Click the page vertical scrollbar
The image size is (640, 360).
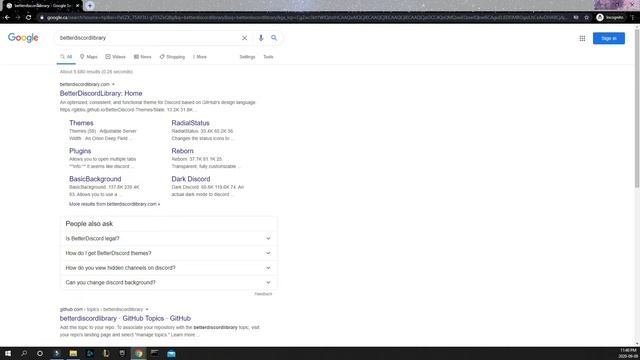(637, 108)
